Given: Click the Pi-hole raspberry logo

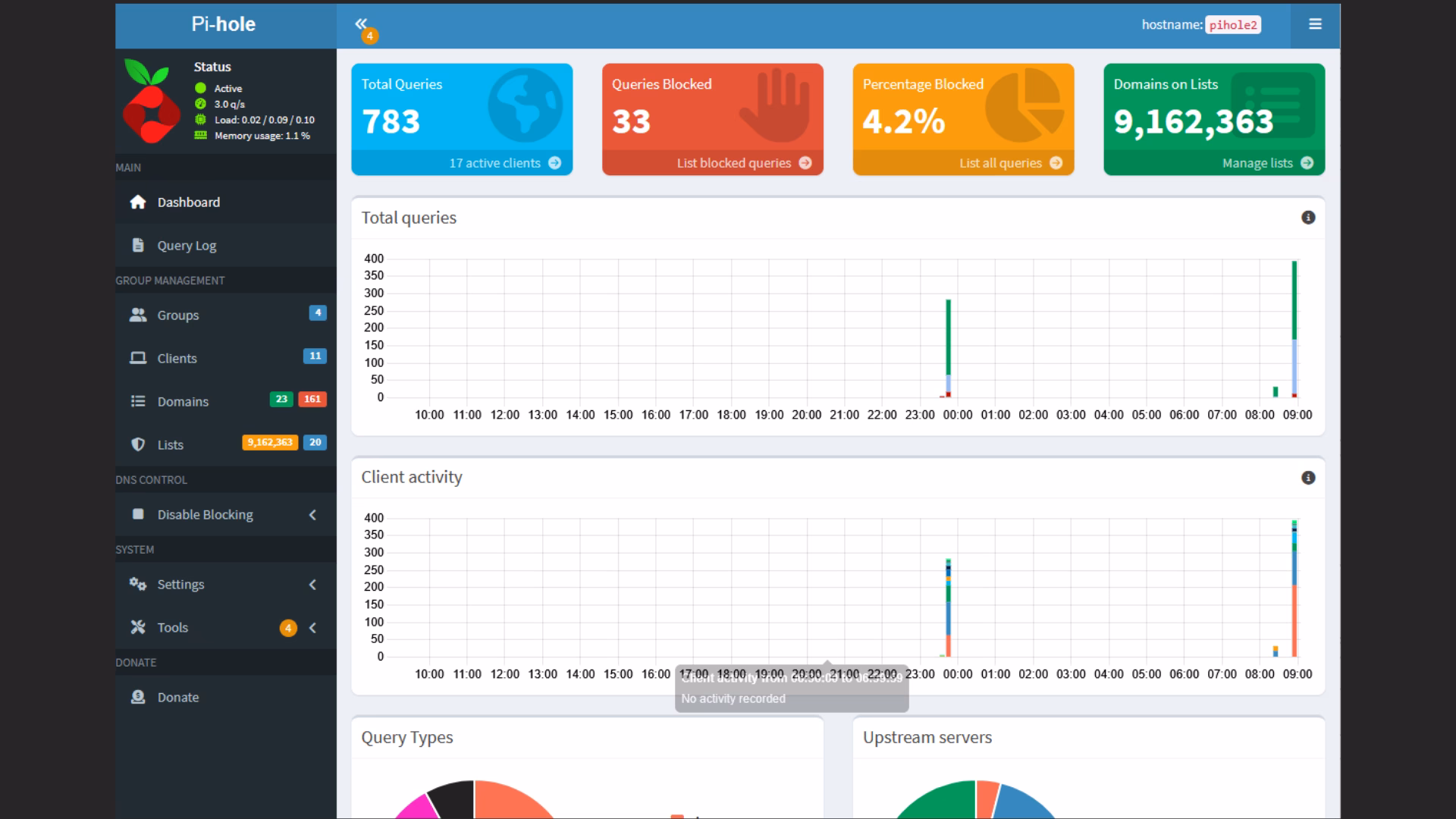Looking at the screenshot, I should pyautogui.click(x=152, y=101).
